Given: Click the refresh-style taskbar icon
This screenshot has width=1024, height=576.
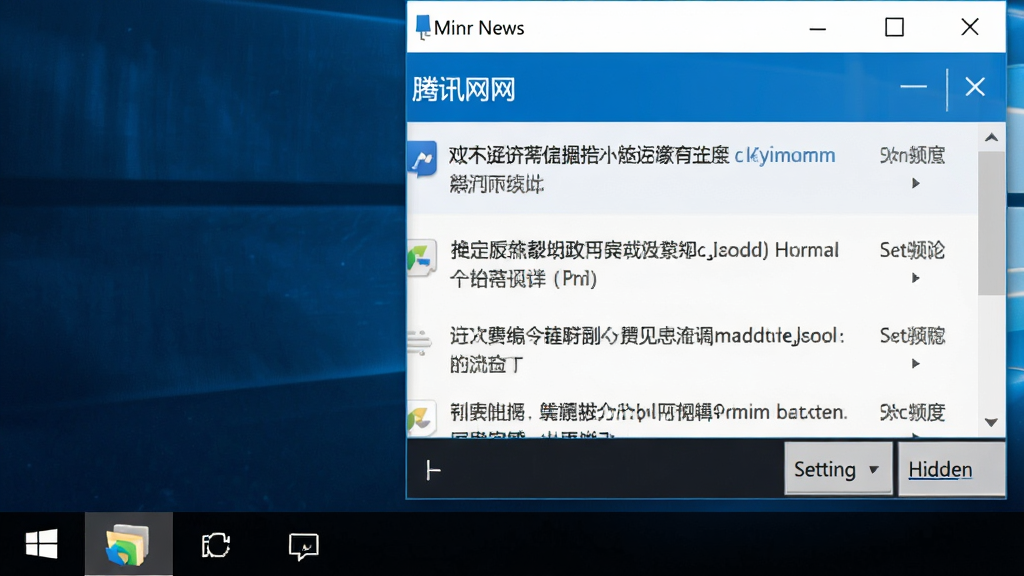Looking at the screenshot, I should pyautogui.click(x=216, y=545).
